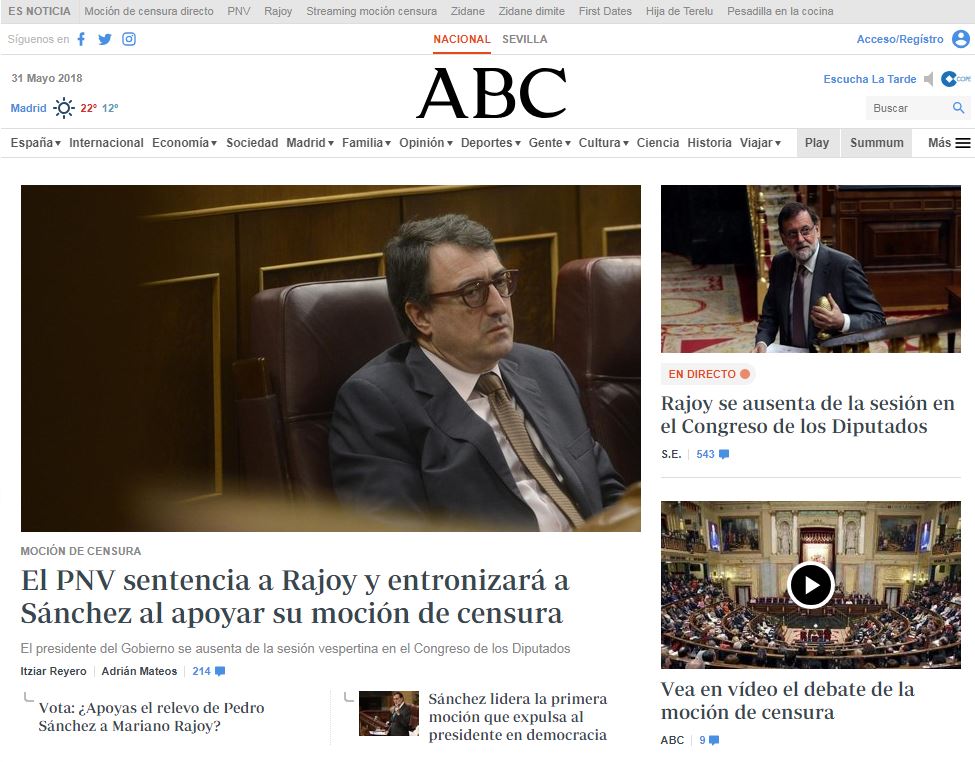Click the EN DIRECTO live badge
Screen dimensions: 975x762
tap(708, 374)
